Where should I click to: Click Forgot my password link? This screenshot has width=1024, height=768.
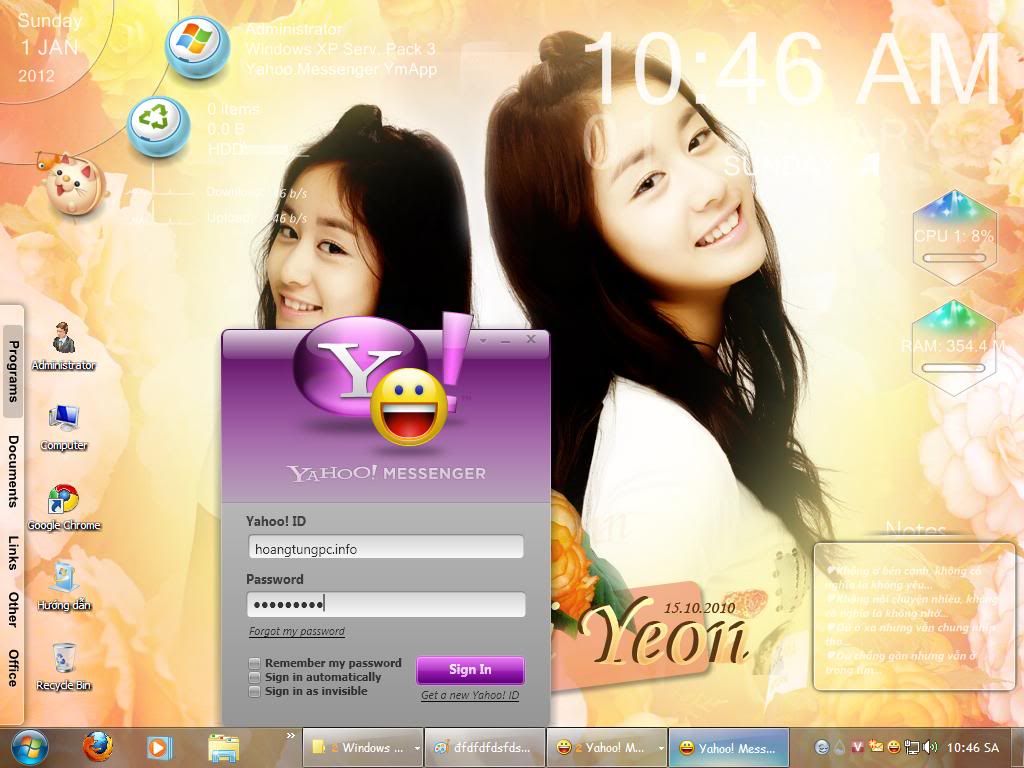coord(296,632)
